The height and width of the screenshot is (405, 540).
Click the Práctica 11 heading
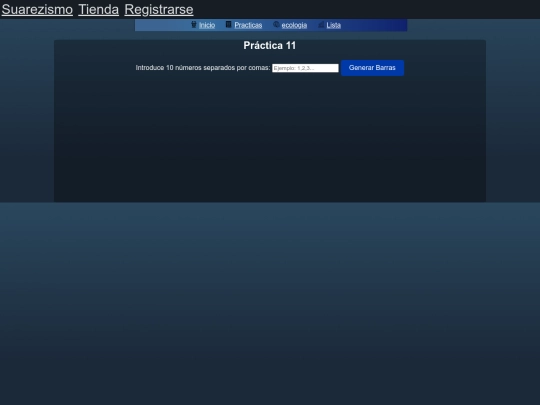point(270,45)
